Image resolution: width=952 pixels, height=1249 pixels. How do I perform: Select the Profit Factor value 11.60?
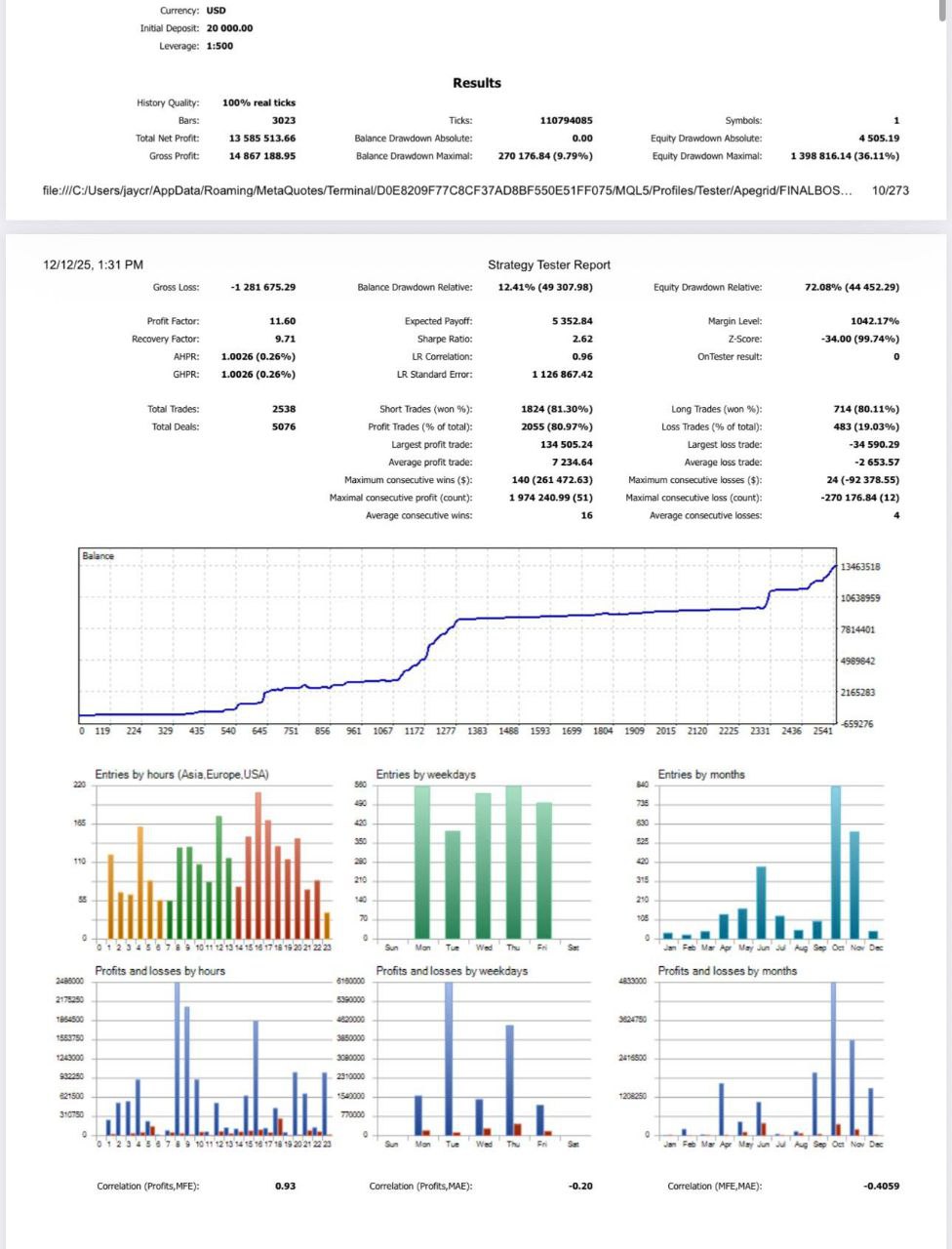(x=282, y=321)
